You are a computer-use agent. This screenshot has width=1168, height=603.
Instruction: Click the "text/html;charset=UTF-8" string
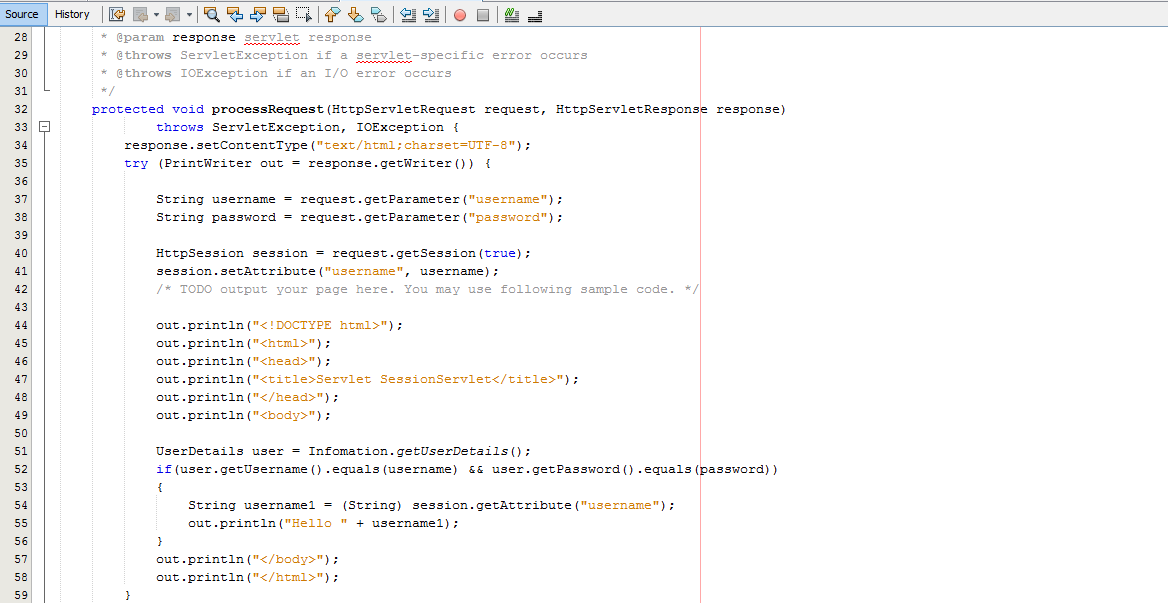416,145
